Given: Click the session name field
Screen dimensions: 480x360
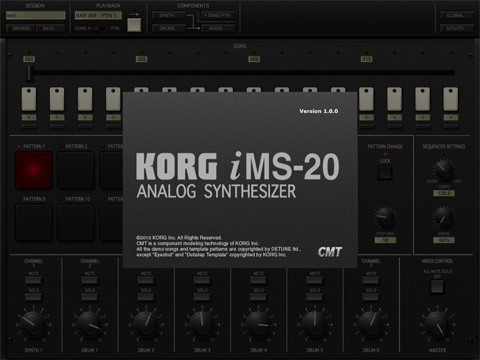Looking at the screenshot, I should click(36, 15).
